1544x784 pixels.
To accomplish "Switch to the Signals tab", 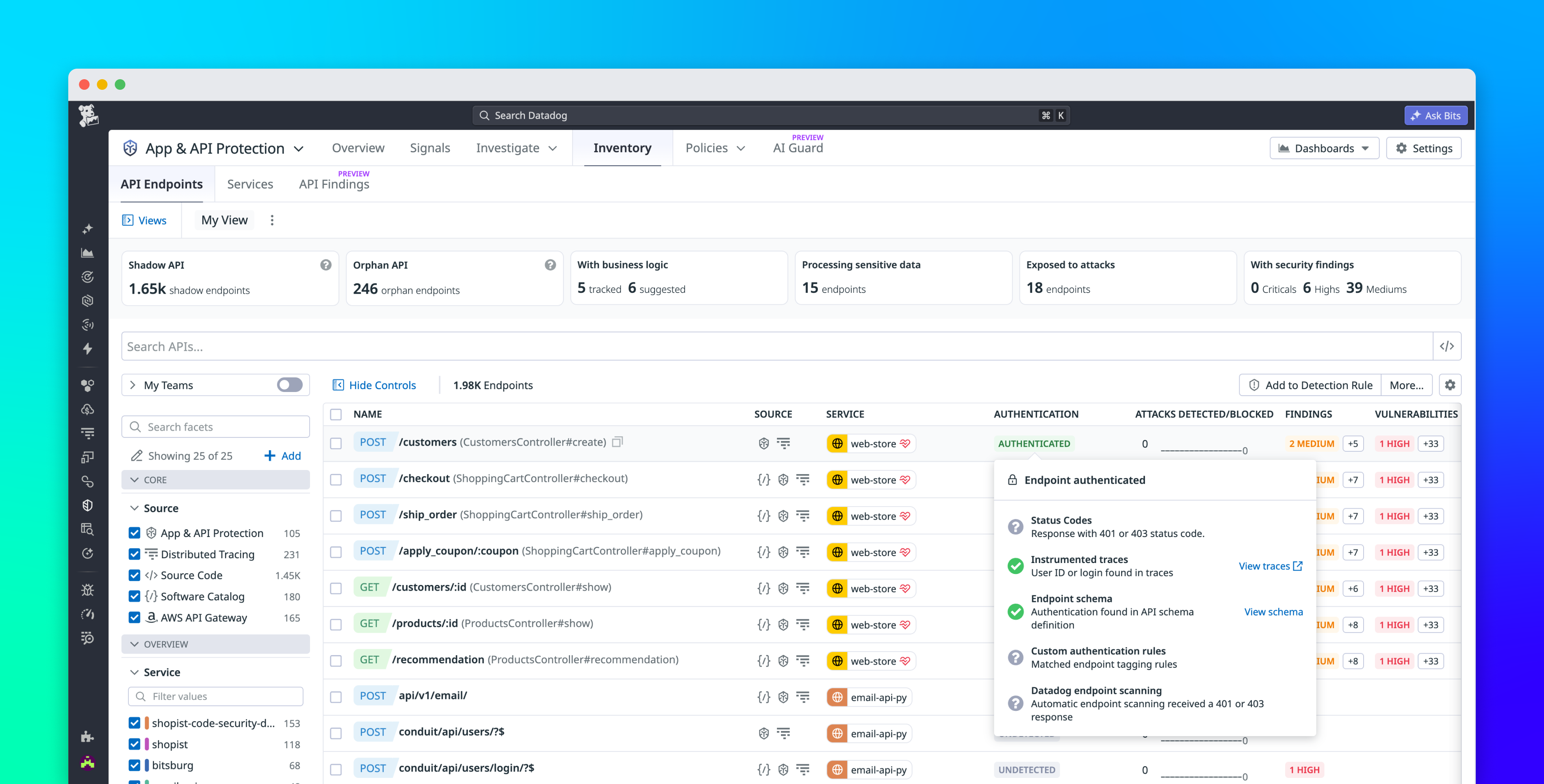I will click(x=430, y=148).
